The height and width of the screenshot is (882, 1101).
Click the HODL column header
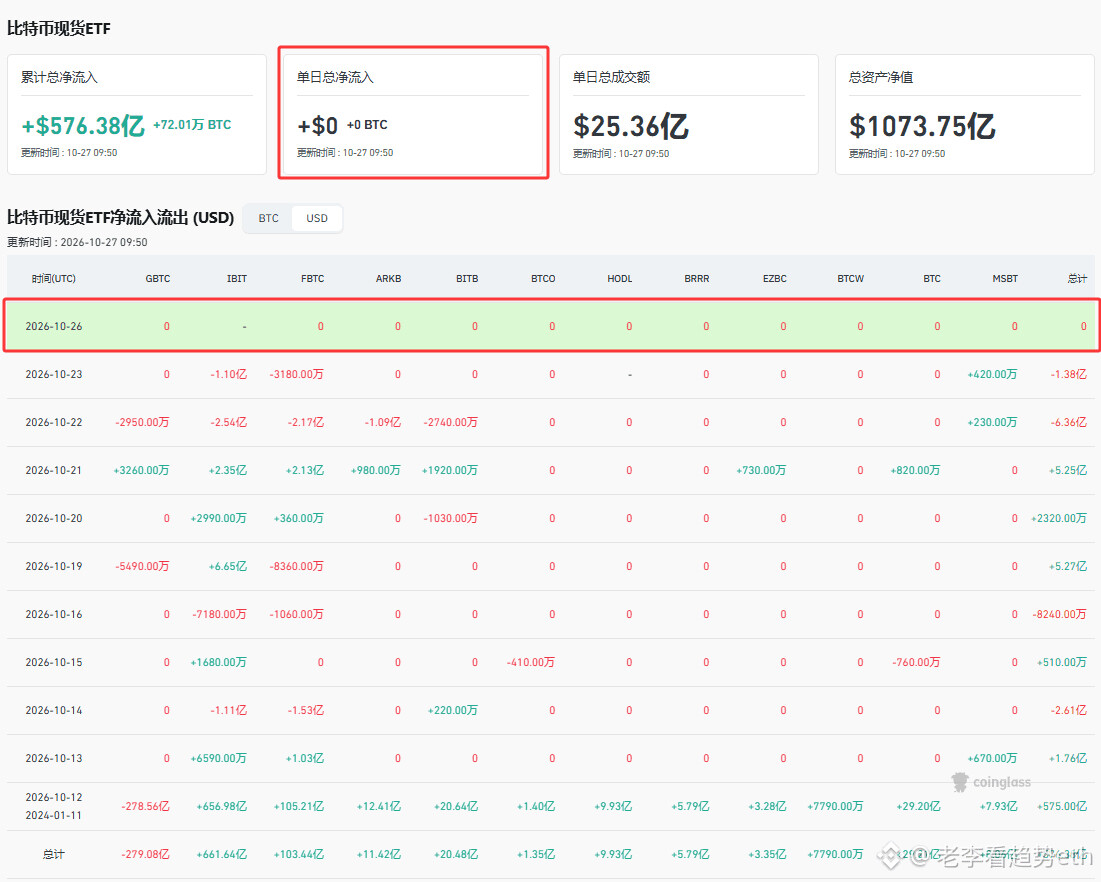(x=619, y=279)
